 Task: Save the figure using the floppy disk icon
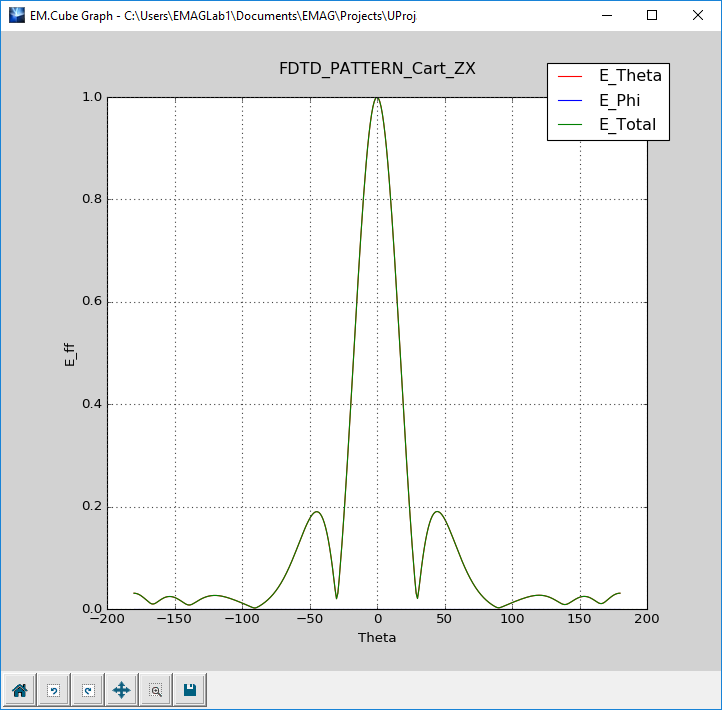click(190, 689)
